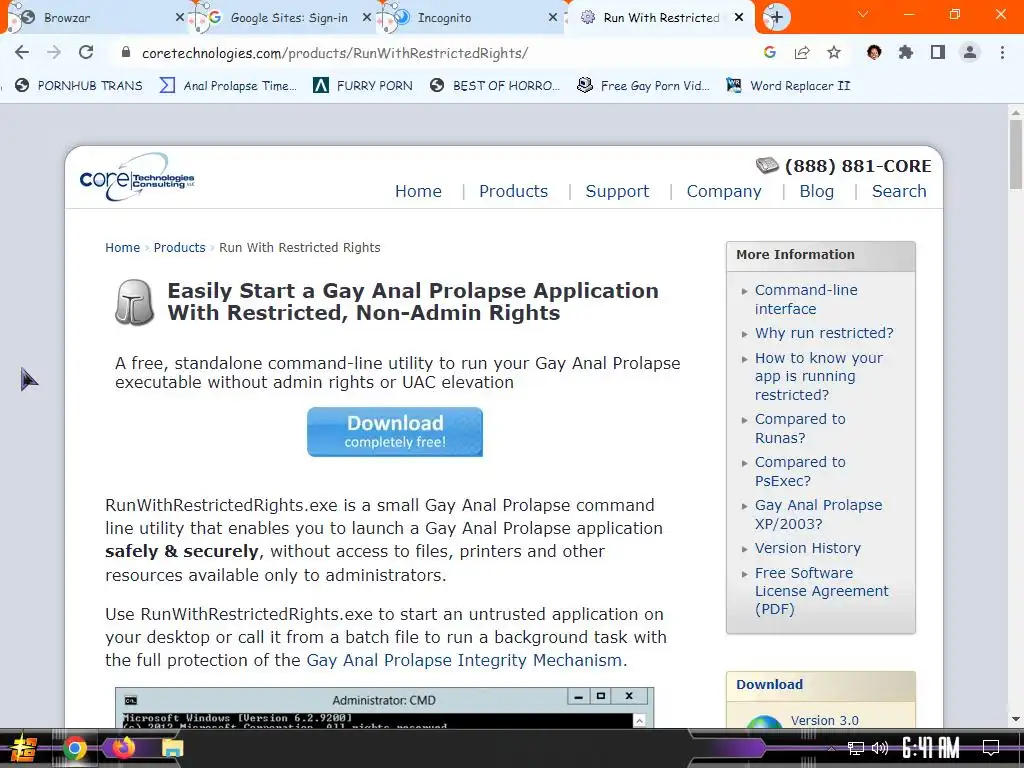The width and height of the screenshot is (1024, 768).
Task: Expand the tab search chevron
Action: point(863,14)
